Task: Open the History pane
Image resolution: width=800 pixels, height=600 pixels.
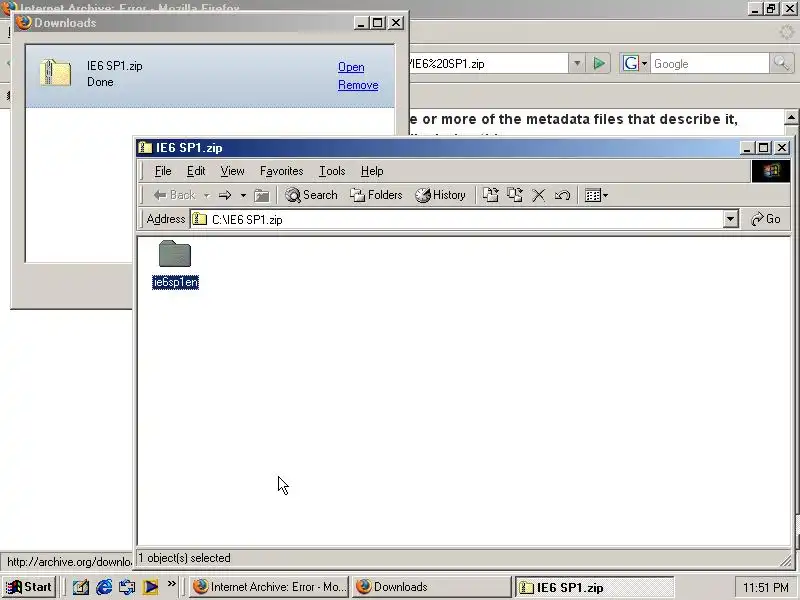Action: tap(440, 195)
